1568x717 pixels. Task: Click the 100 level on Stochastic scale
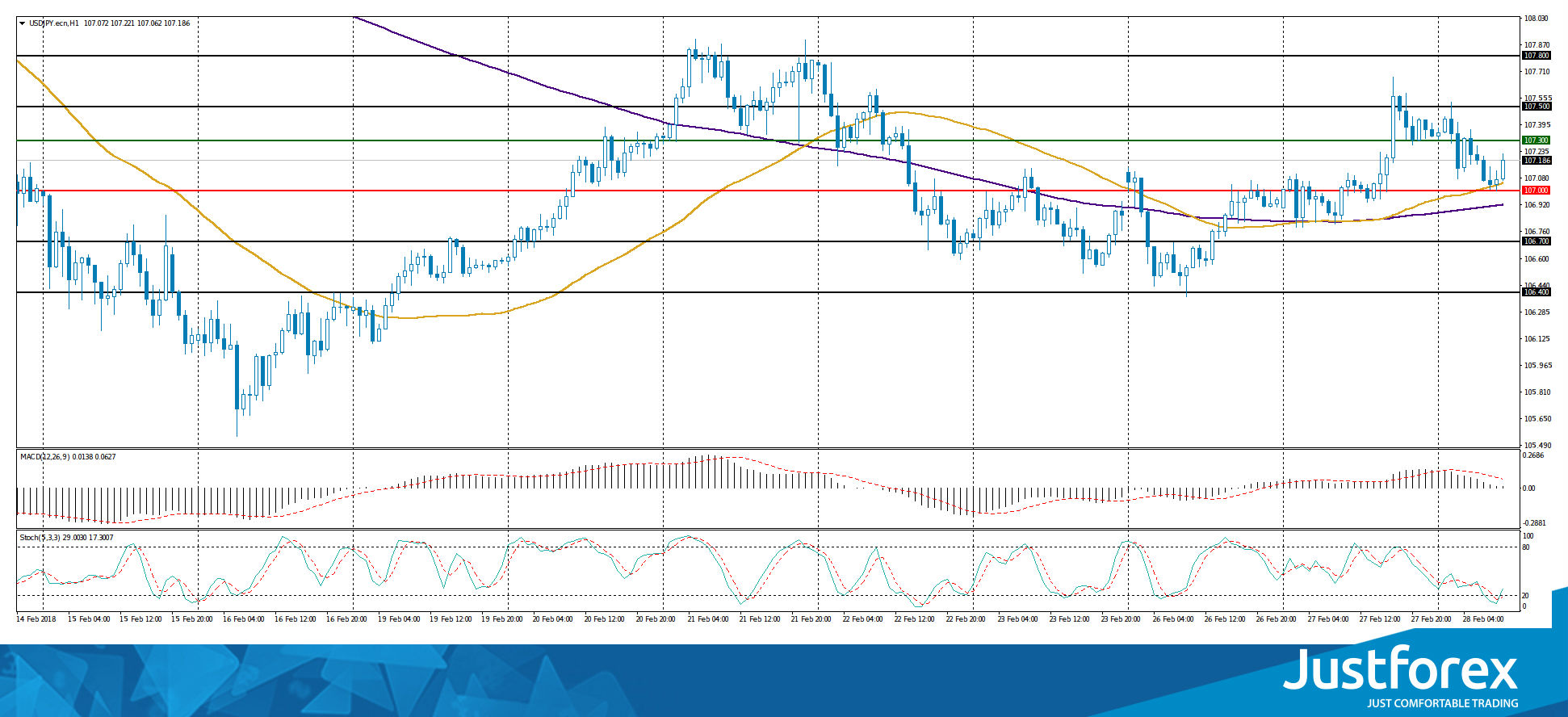click(1528, 536)
